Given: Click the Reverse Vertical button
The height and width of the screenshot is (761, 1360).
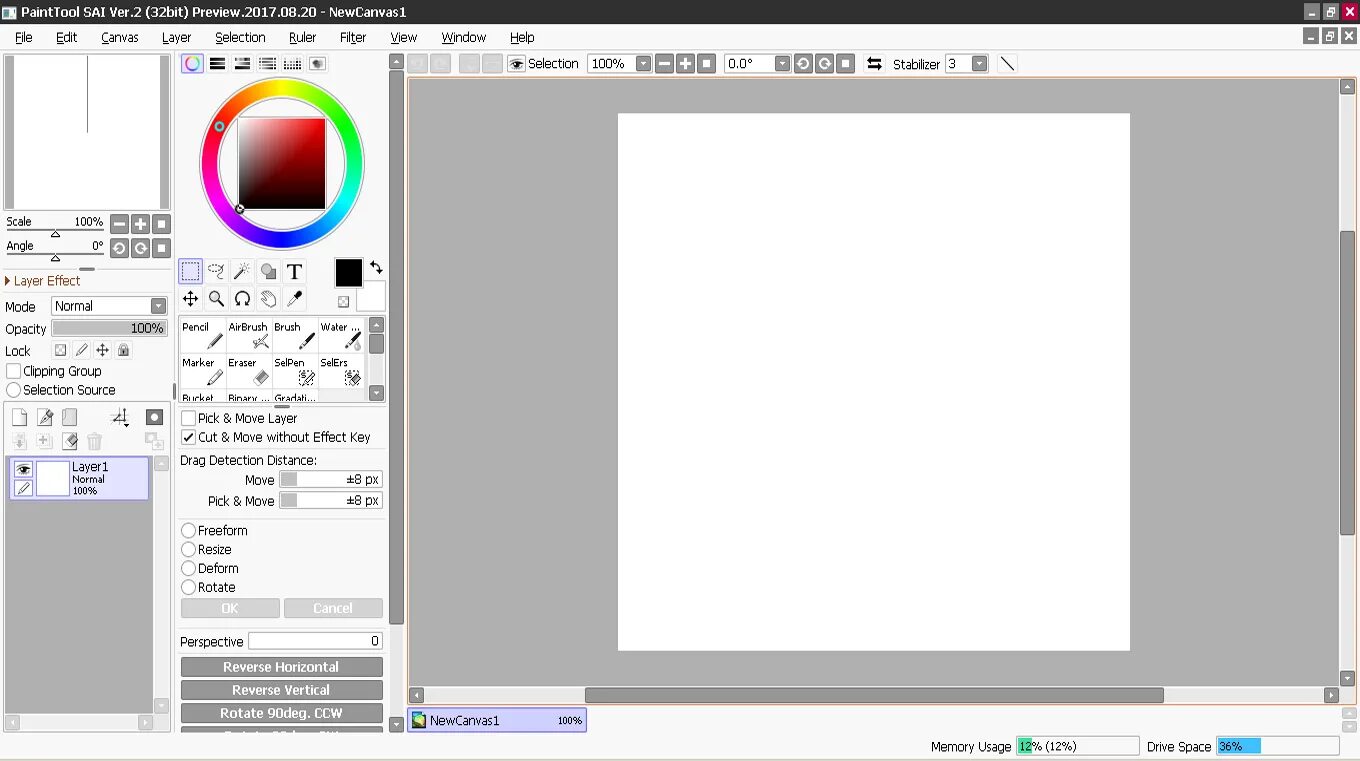Looking at the screenshot, I should 281,690.
